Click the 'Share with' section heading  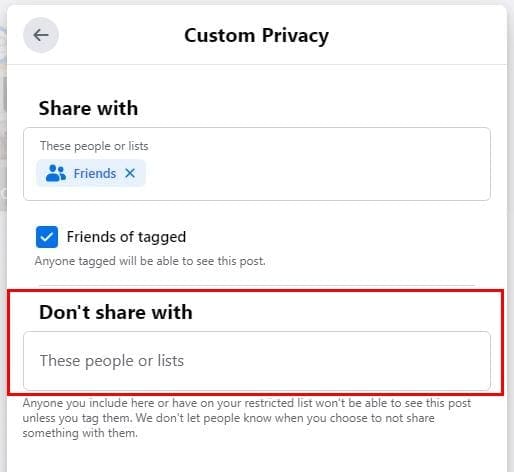coord(88,108)
